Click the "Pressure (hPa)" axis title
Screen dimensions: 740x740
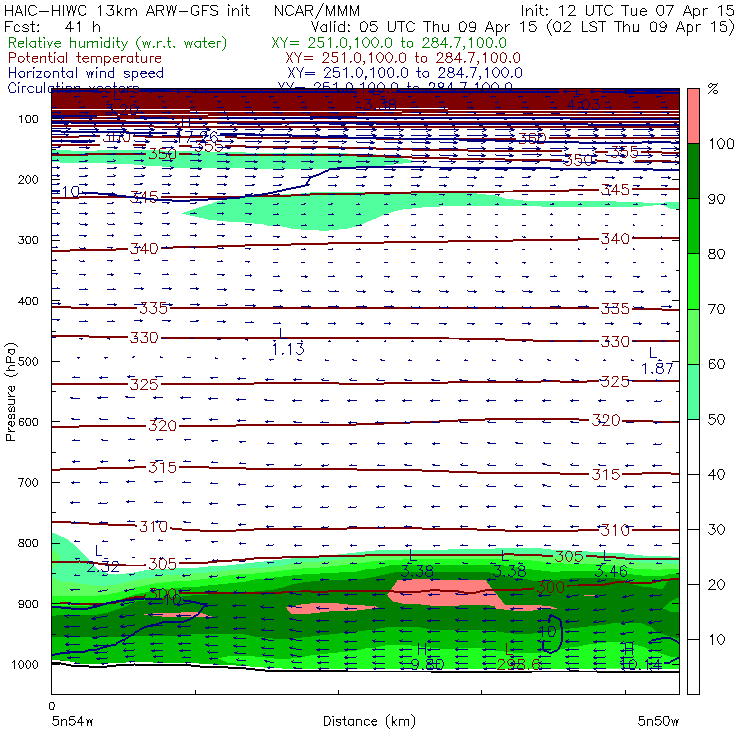click(10, 392)
